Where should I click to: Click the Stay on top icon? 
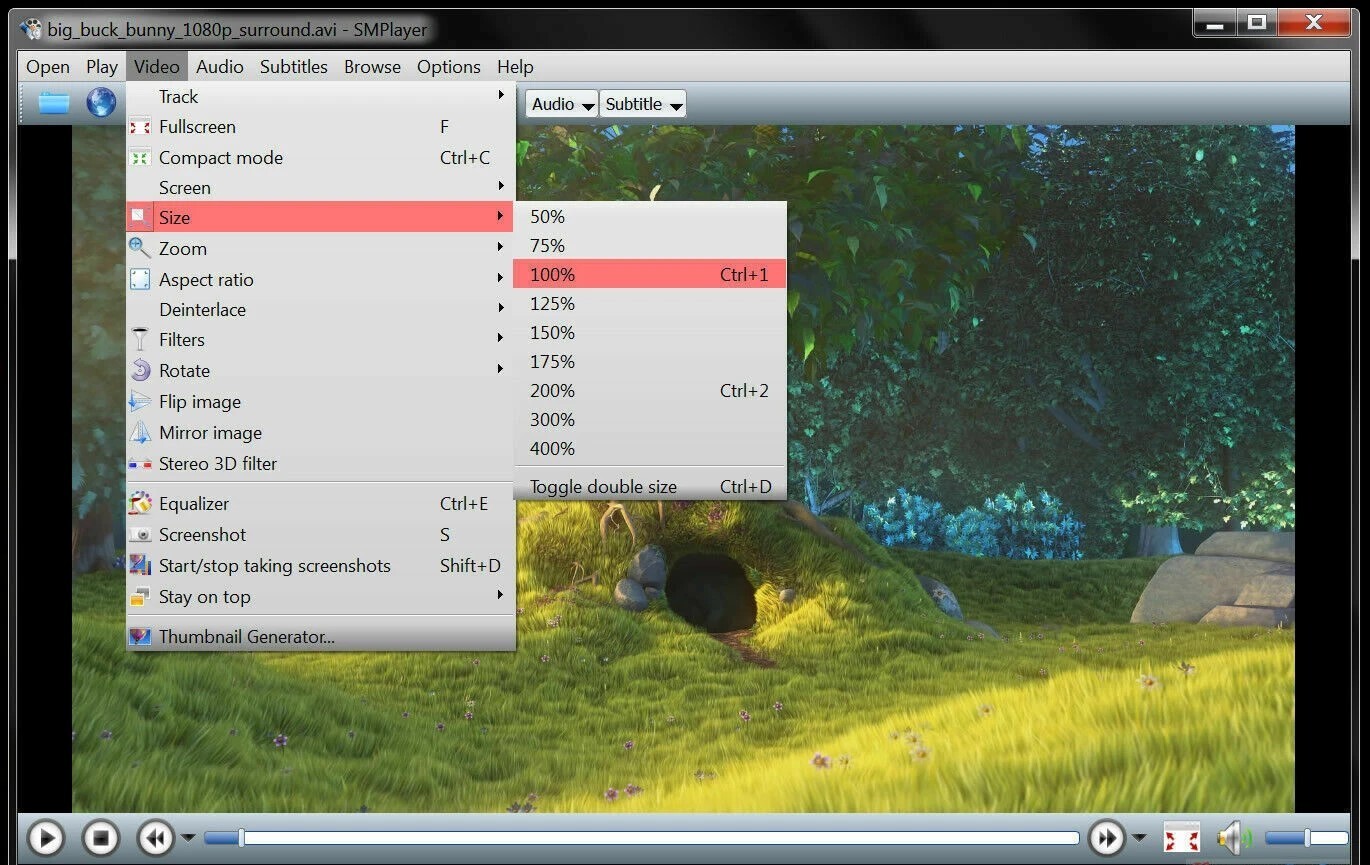pyautogui.click(x=140, y=597)
